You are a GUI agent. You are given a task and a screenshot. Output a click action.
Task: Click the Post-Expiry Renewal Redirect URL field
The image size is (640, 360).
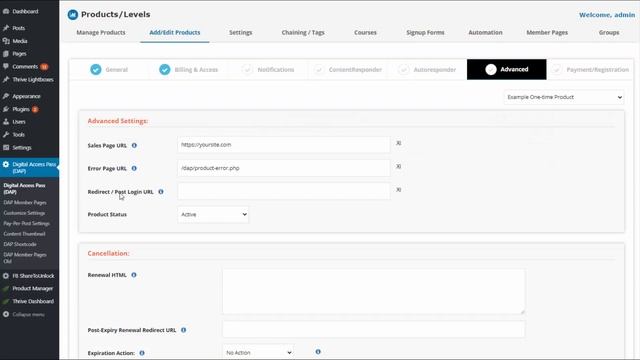pyautogui.click(x=373, y=329)
